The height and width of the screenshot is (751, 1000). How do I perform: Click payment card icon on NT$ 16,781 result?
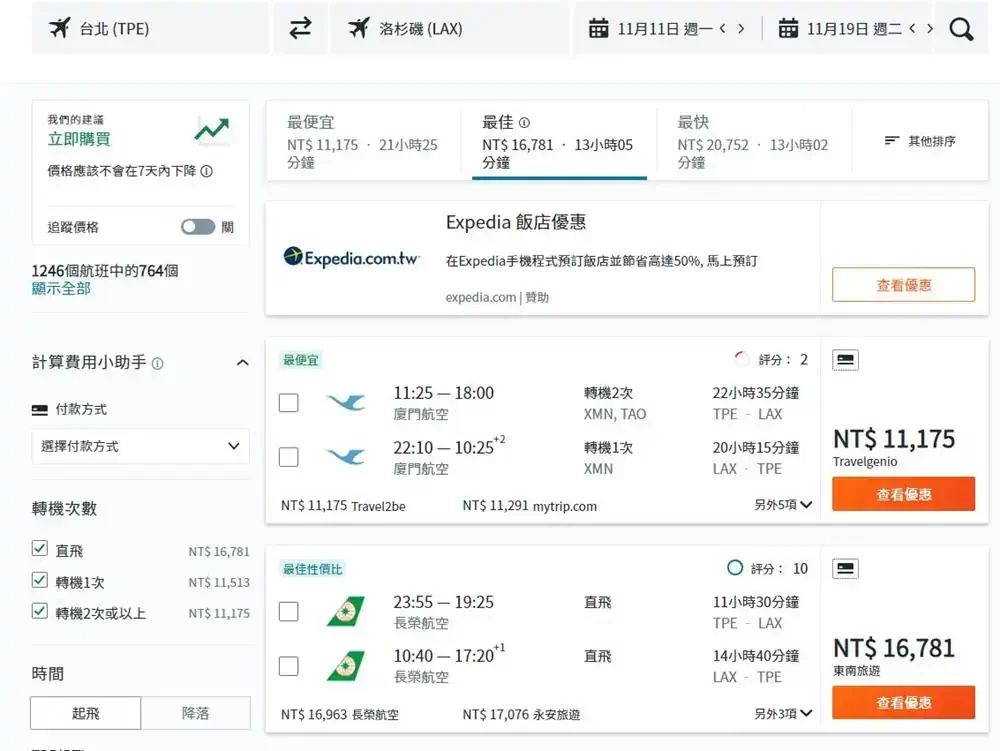tap(846, 569)
